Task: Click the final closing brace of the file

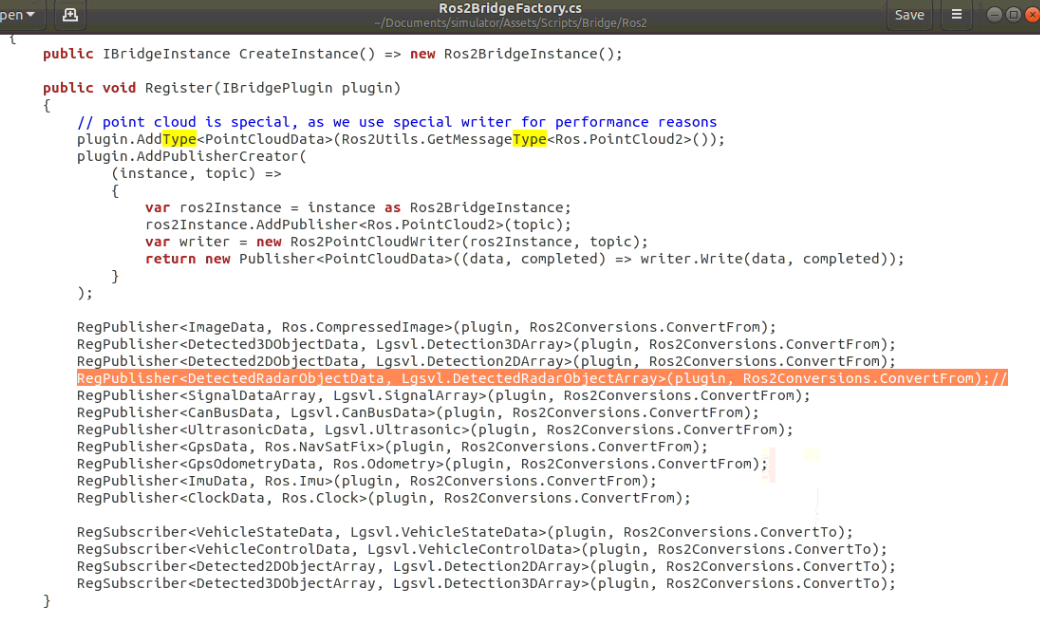Action: pyautogui.click(x=46, y=600)
